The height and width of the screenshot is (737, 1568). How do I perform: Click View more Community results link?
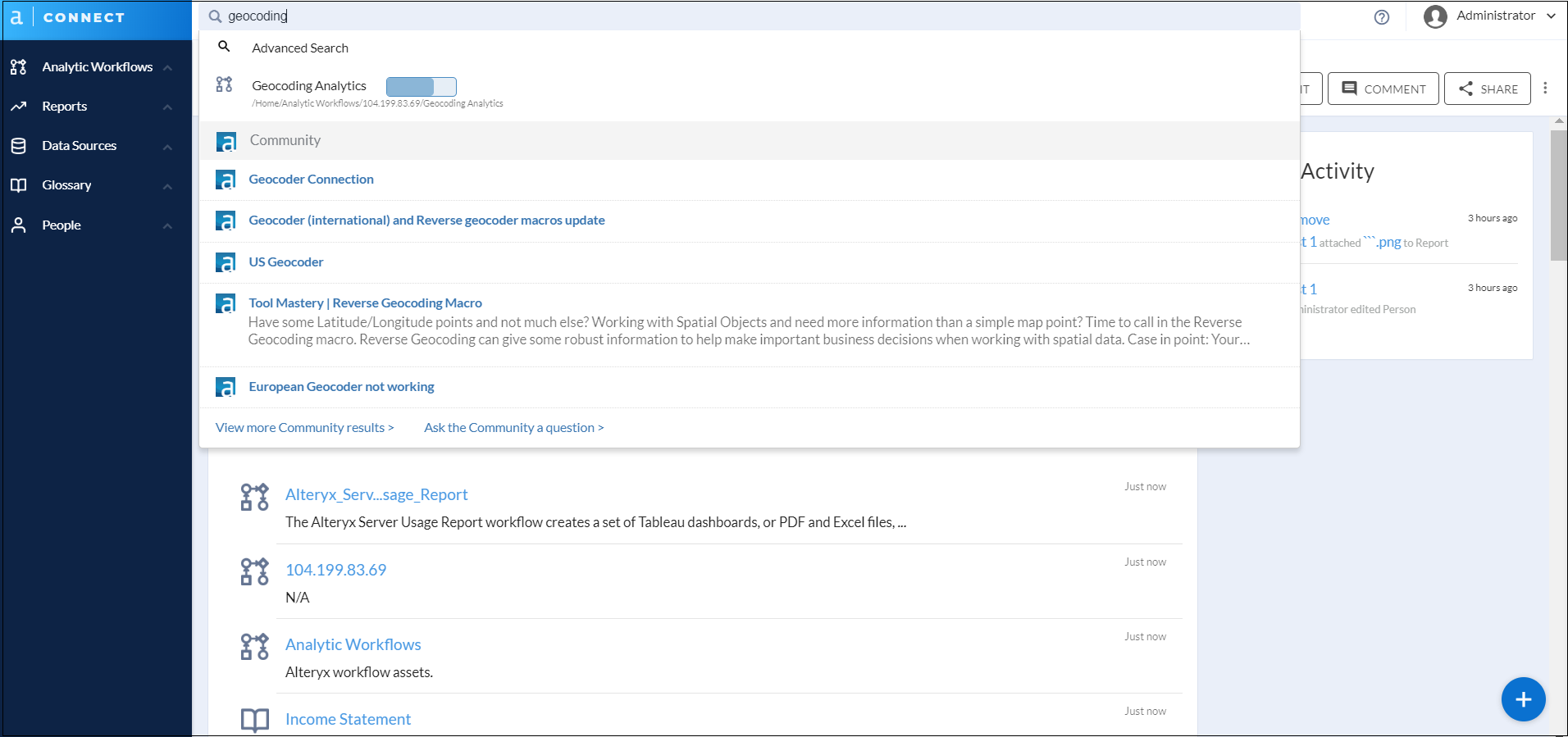coord(304,428)
